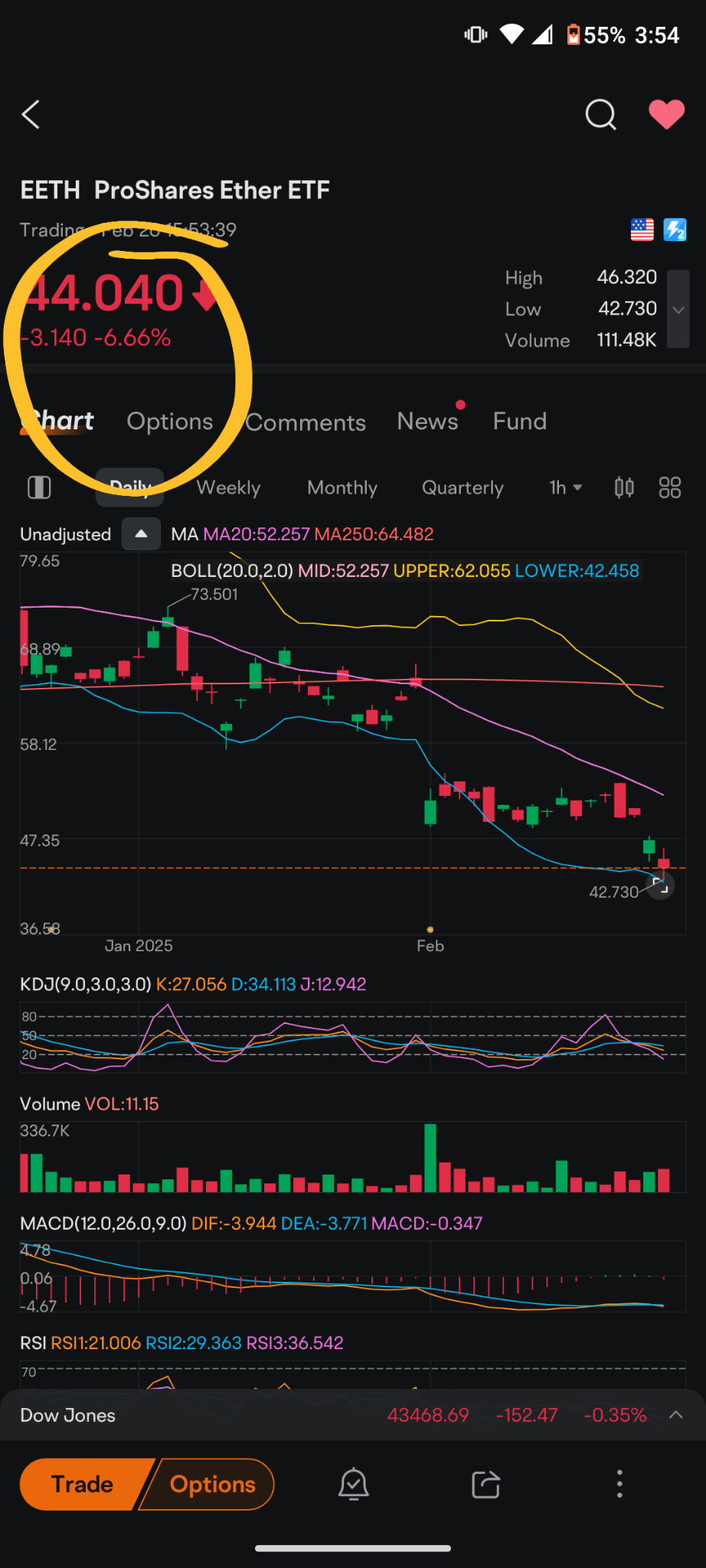Image resolution: width=706 pixels, height=1568 pixels.
Task: Select the Weekly chart interval
Action: [228, 487]
